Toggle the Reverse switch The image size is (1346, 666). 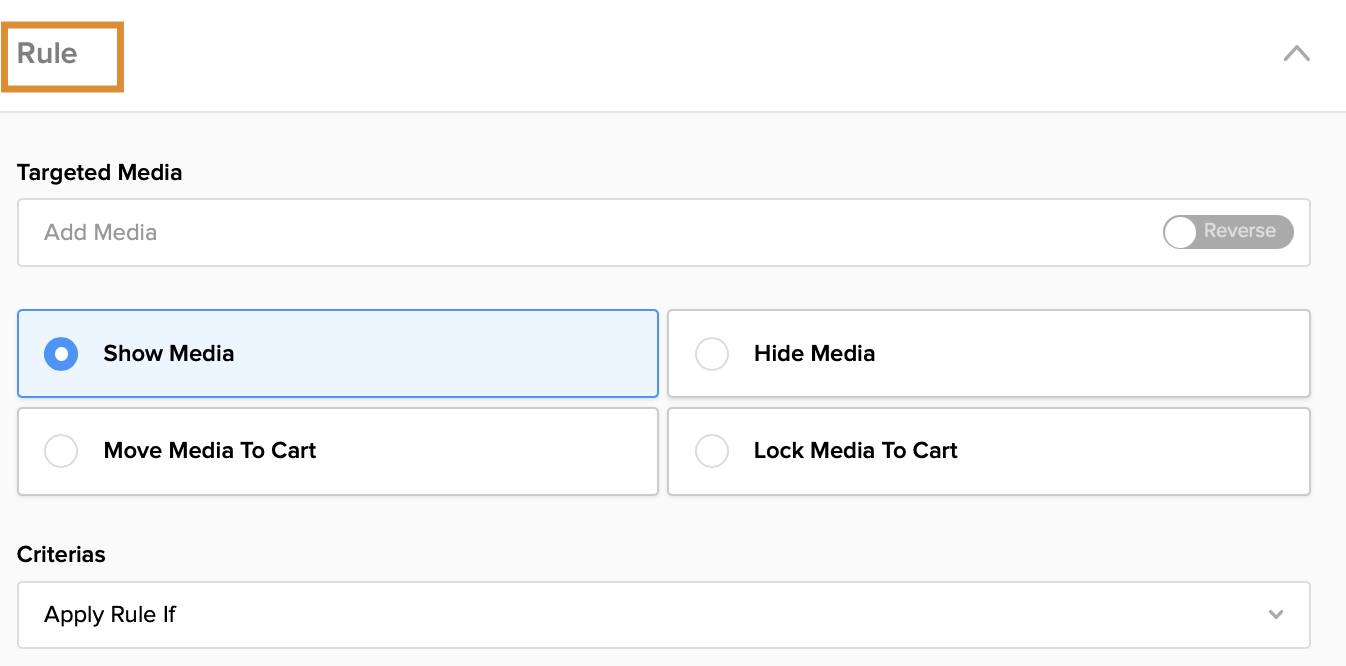click(1228, 232)
